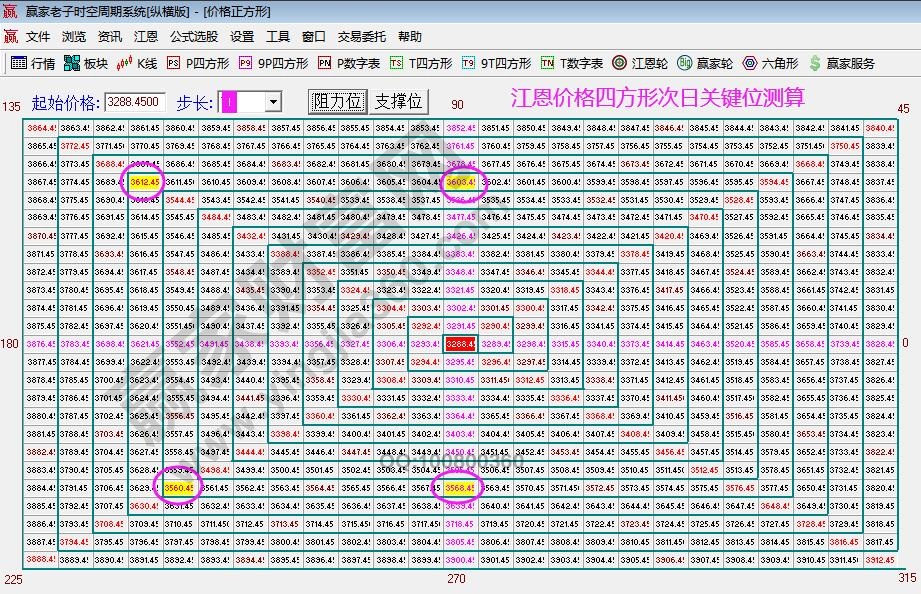The height and width of the screenshot is (594, 921).
Task: Enable the 阻力位 resistance mode
Action: pyautogui.click(x=339, y=101)
